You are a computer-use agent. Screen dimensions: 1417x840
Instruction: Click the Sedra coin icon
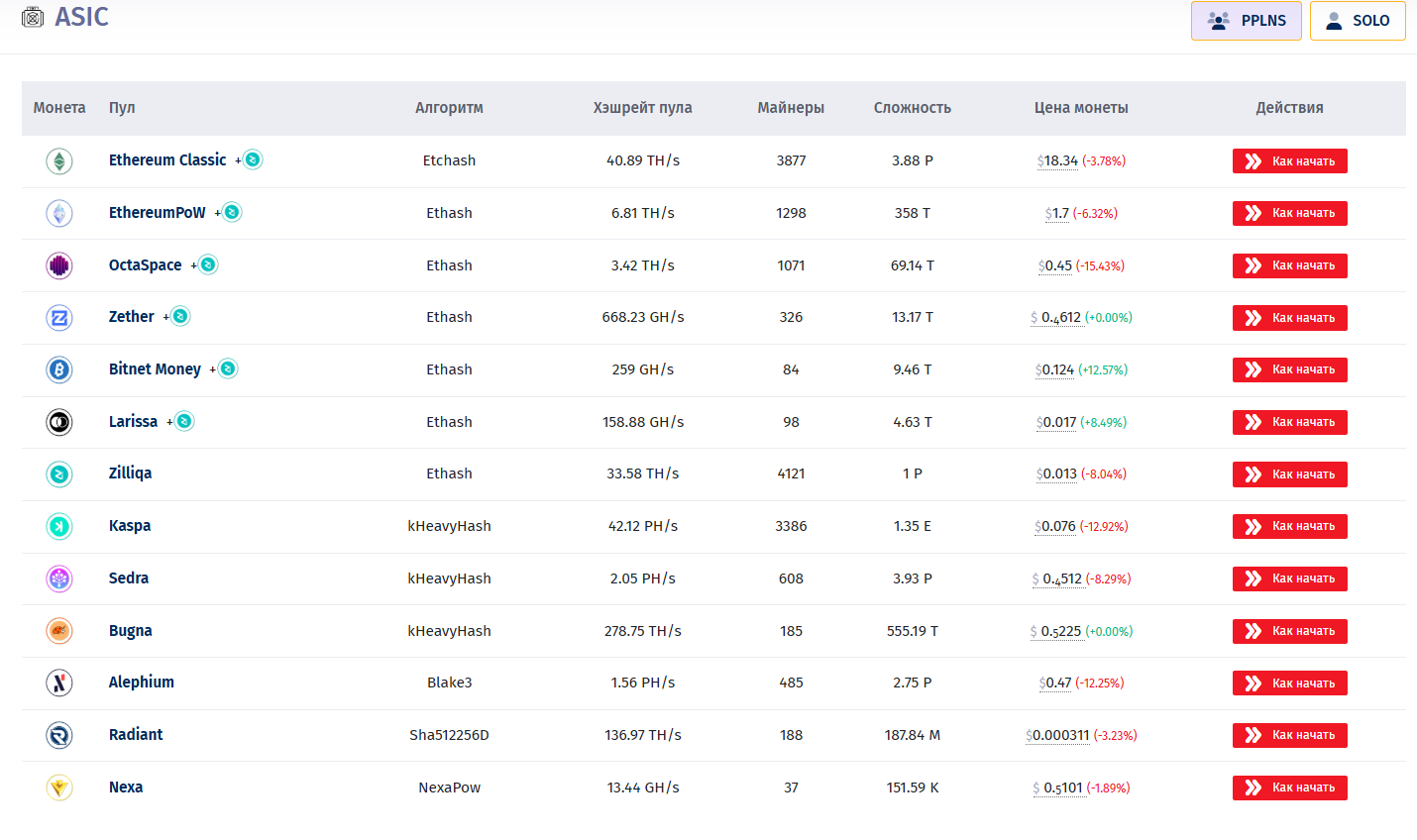click(x=59, y=578)
